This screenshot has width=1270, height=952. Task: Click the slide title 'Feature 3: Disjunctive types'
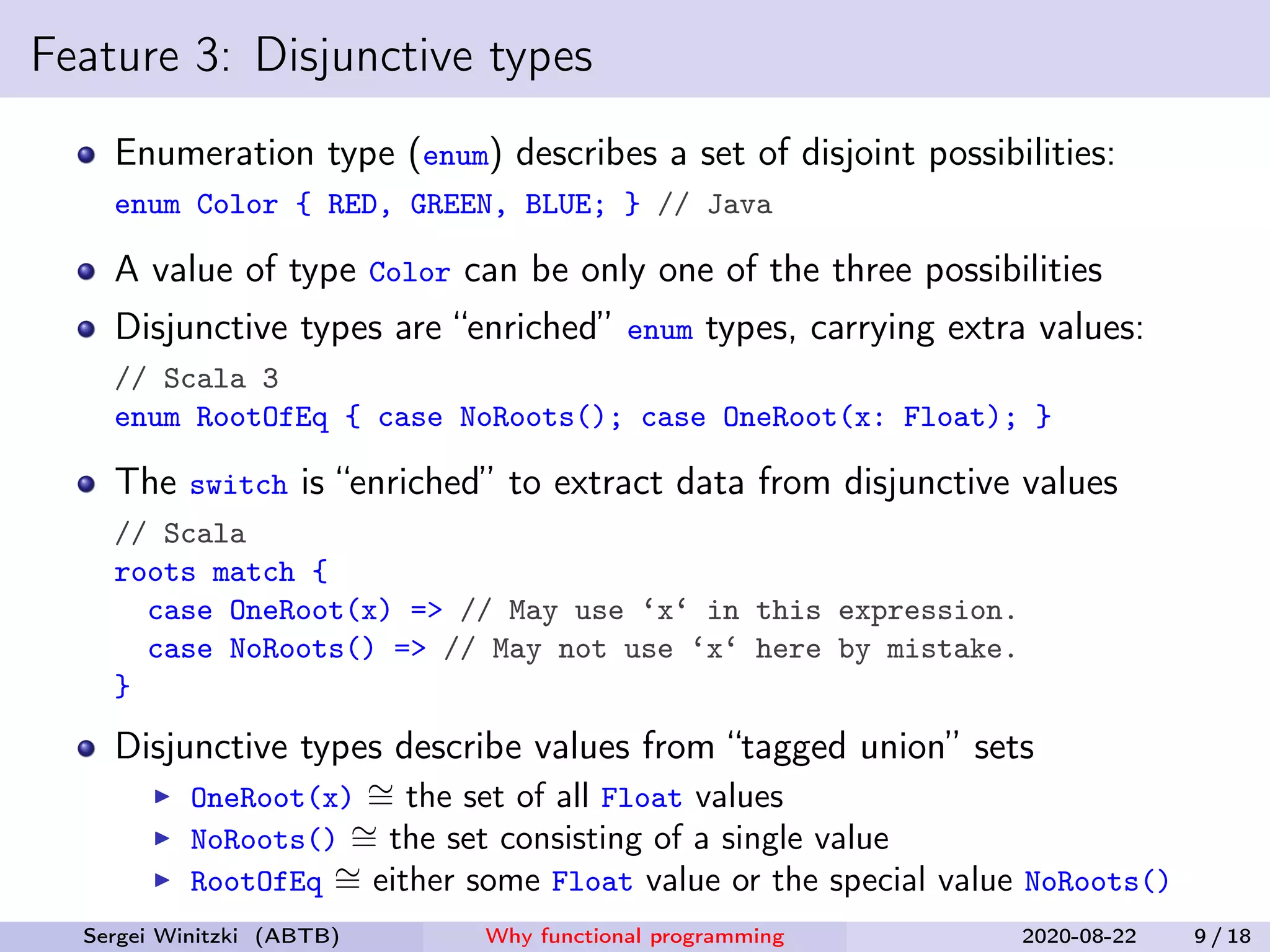[312, 56]
